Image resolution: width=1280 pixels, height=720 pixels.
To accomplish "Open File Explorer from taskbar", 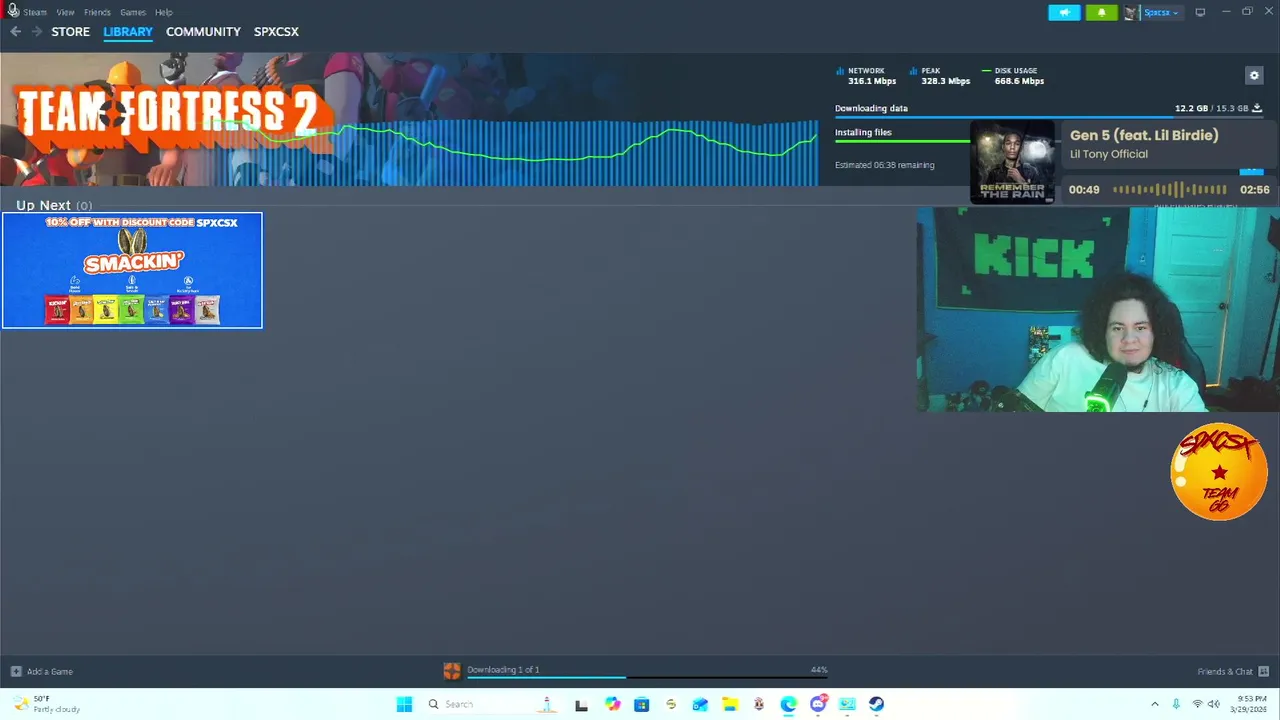I will point(729,704).
